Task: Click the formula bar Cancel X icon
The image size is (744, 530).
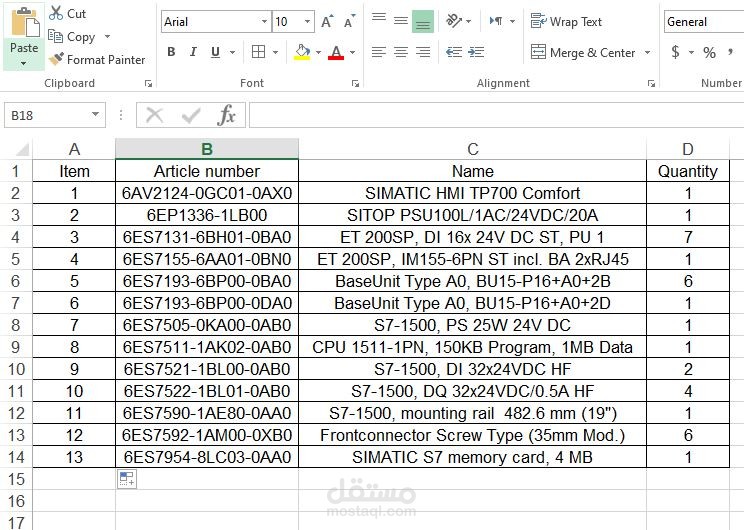Action: pyautogui.click(x=155, y=115)
